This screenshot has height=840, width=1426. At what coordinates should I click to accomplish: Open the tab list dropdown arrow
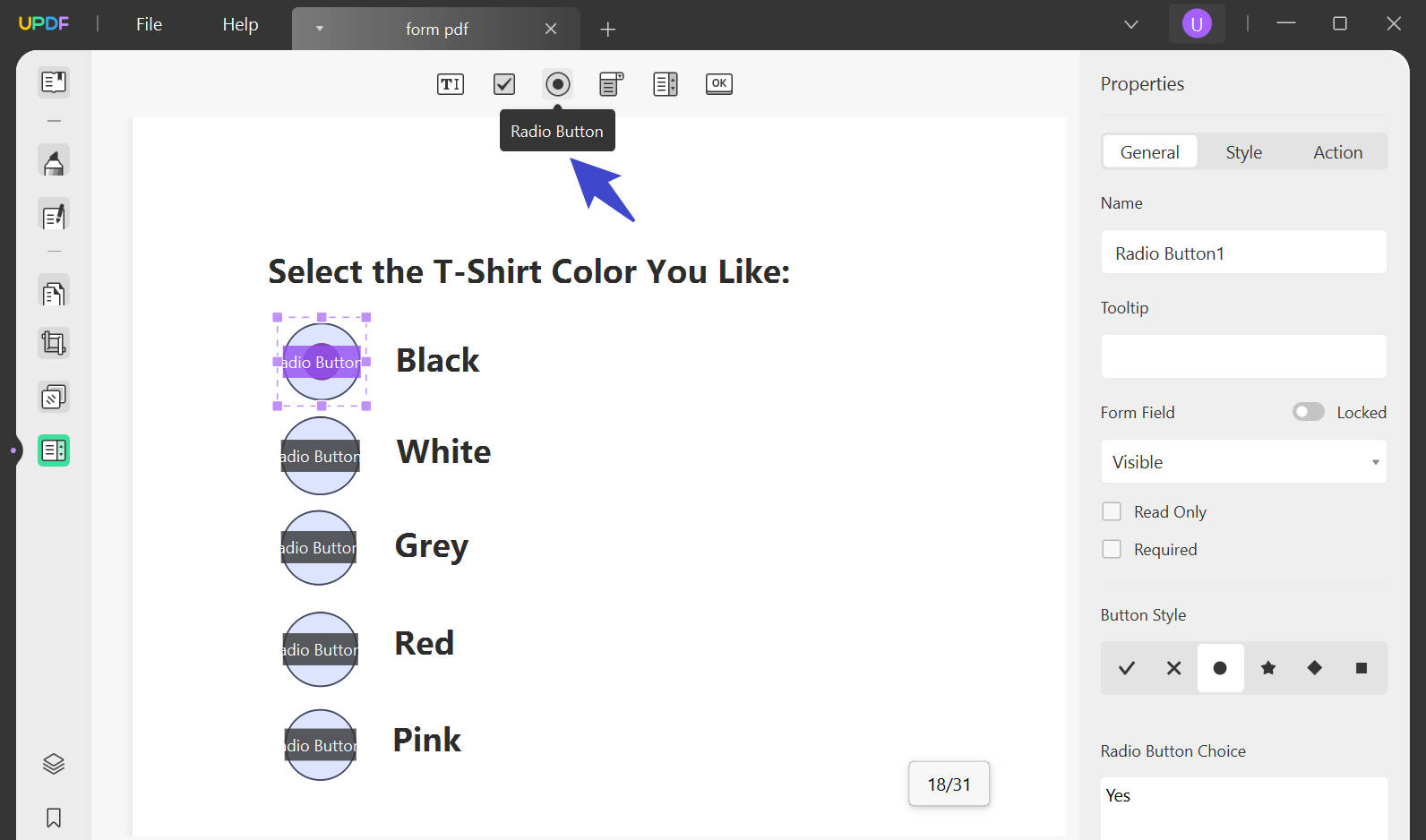click(x=319, y=29)
